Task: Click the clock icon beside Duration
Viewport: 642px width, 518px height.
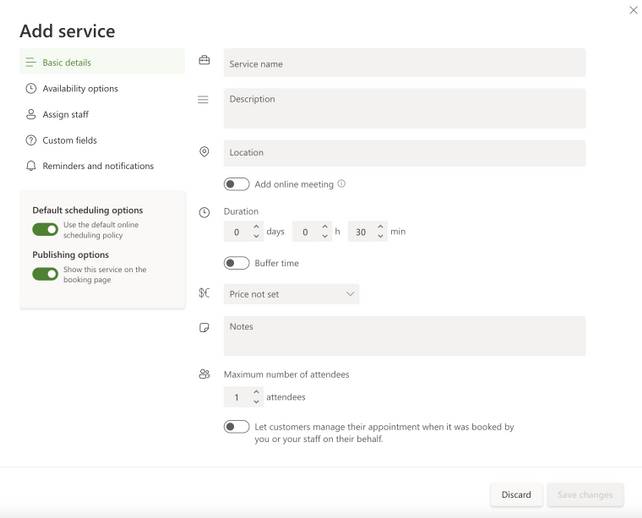Action: [x=204, y=212]
